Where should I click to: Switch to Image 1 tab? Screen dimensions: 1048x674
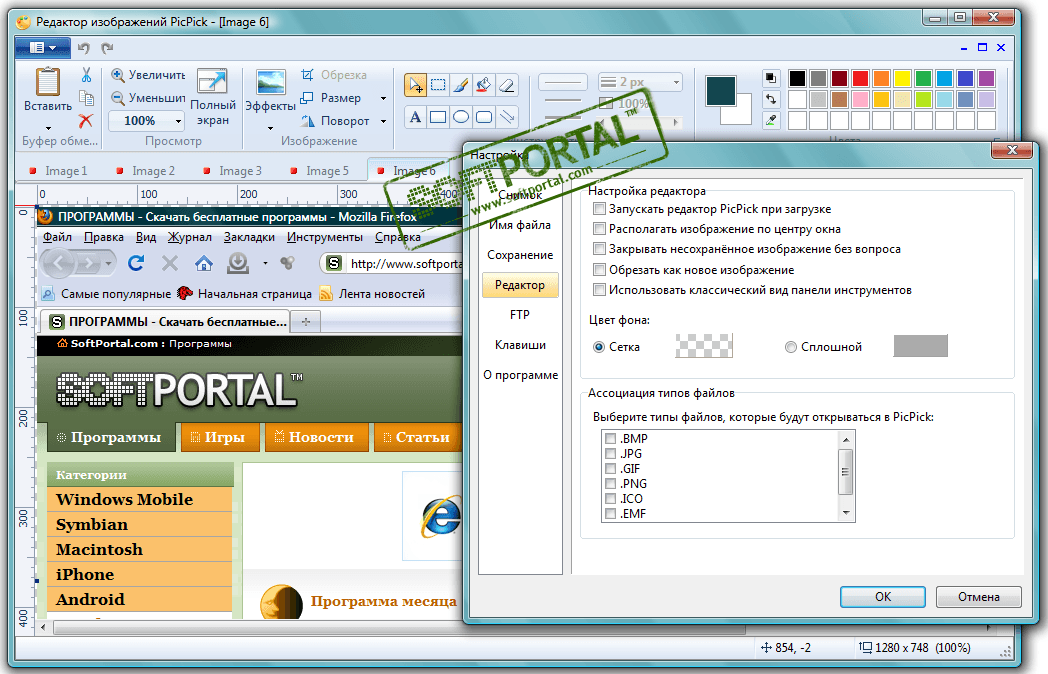coord(58,171)
